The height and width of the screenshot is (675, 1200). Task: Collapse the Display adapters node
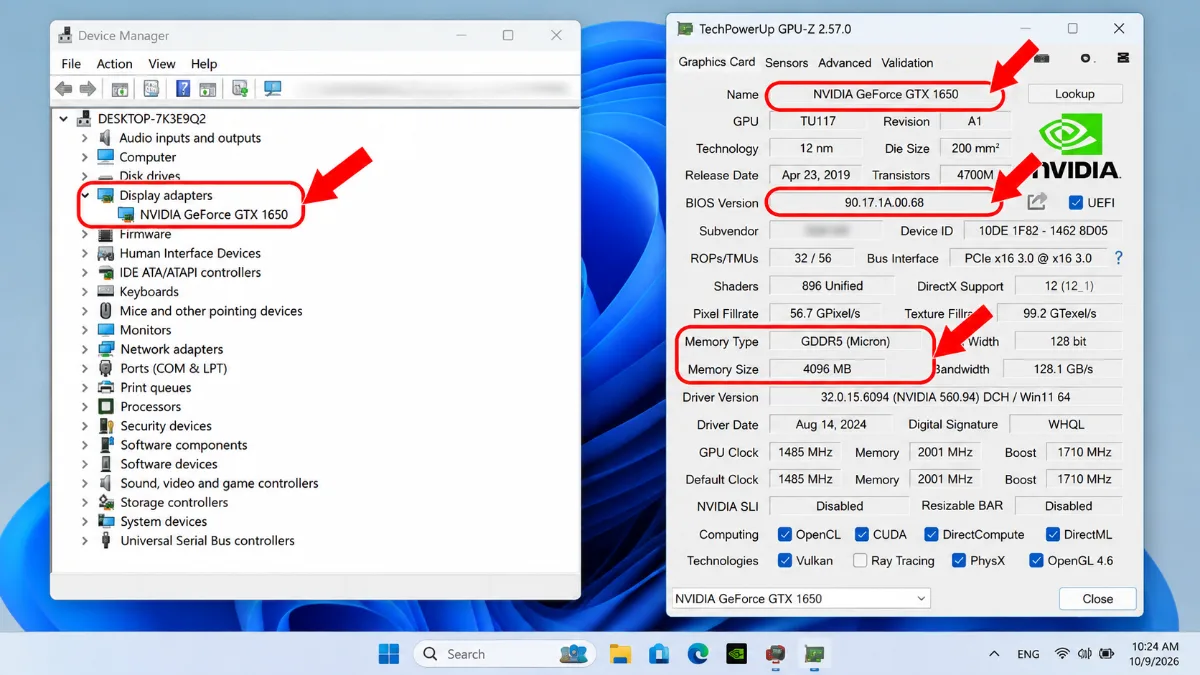tap(85, 196)
